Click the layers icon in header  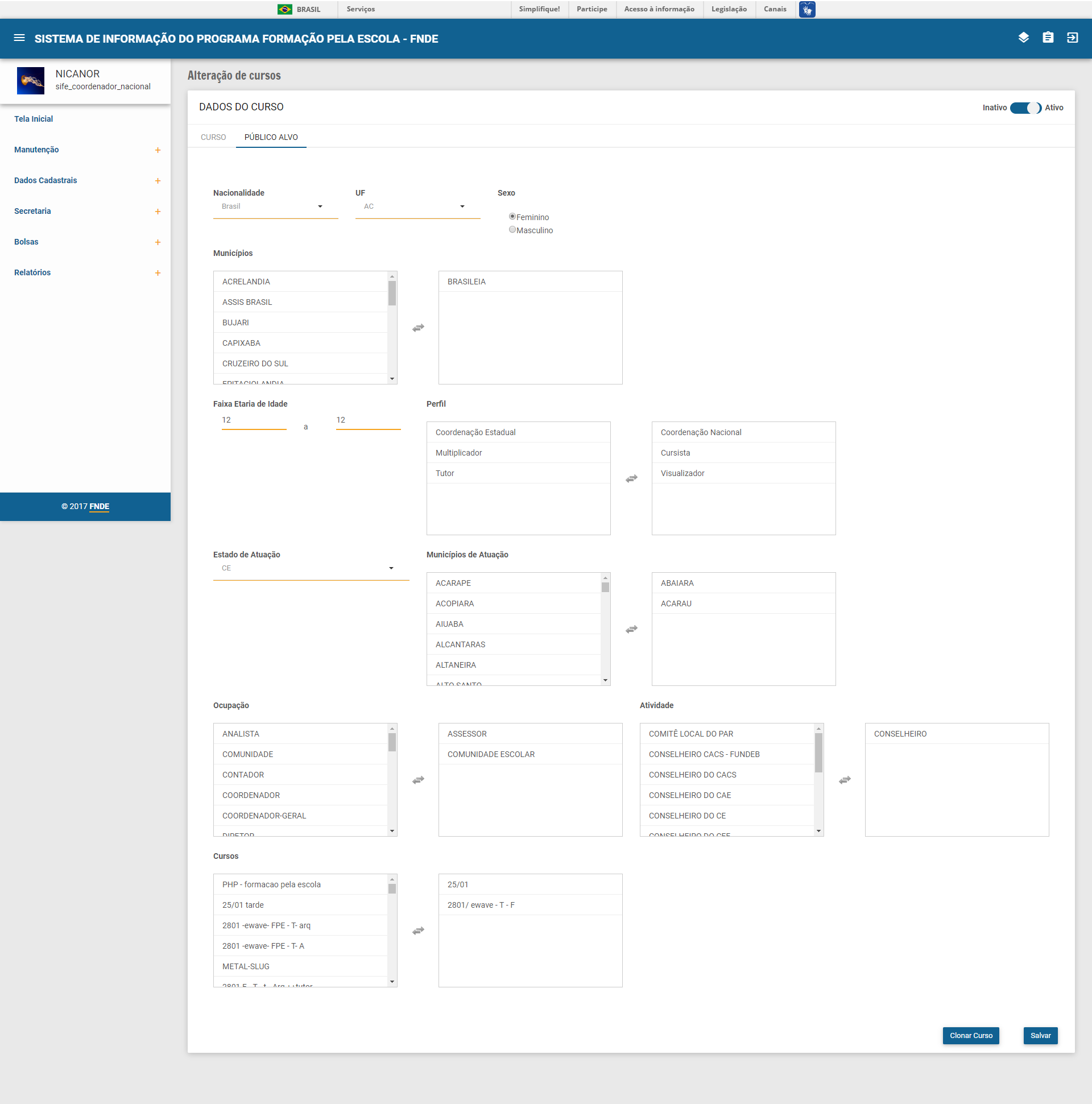pyautogui.click(x=1023, y=38)
